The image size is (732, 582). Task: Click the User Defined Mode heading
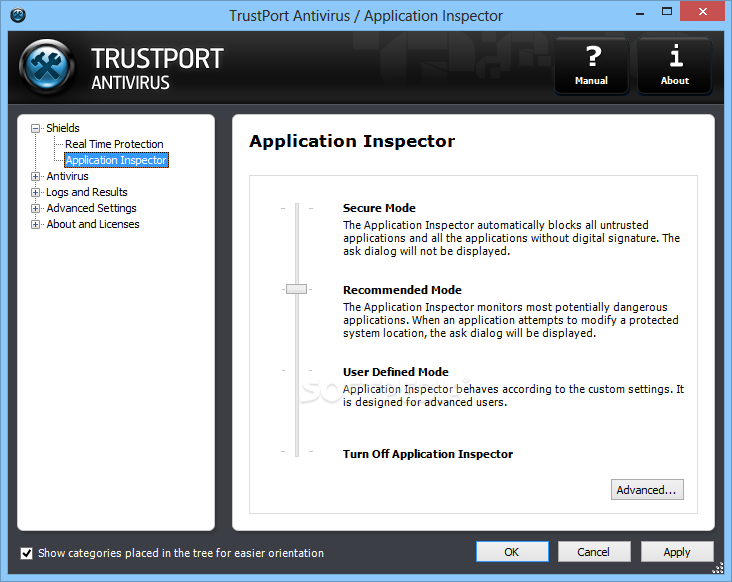pos(396,372)
